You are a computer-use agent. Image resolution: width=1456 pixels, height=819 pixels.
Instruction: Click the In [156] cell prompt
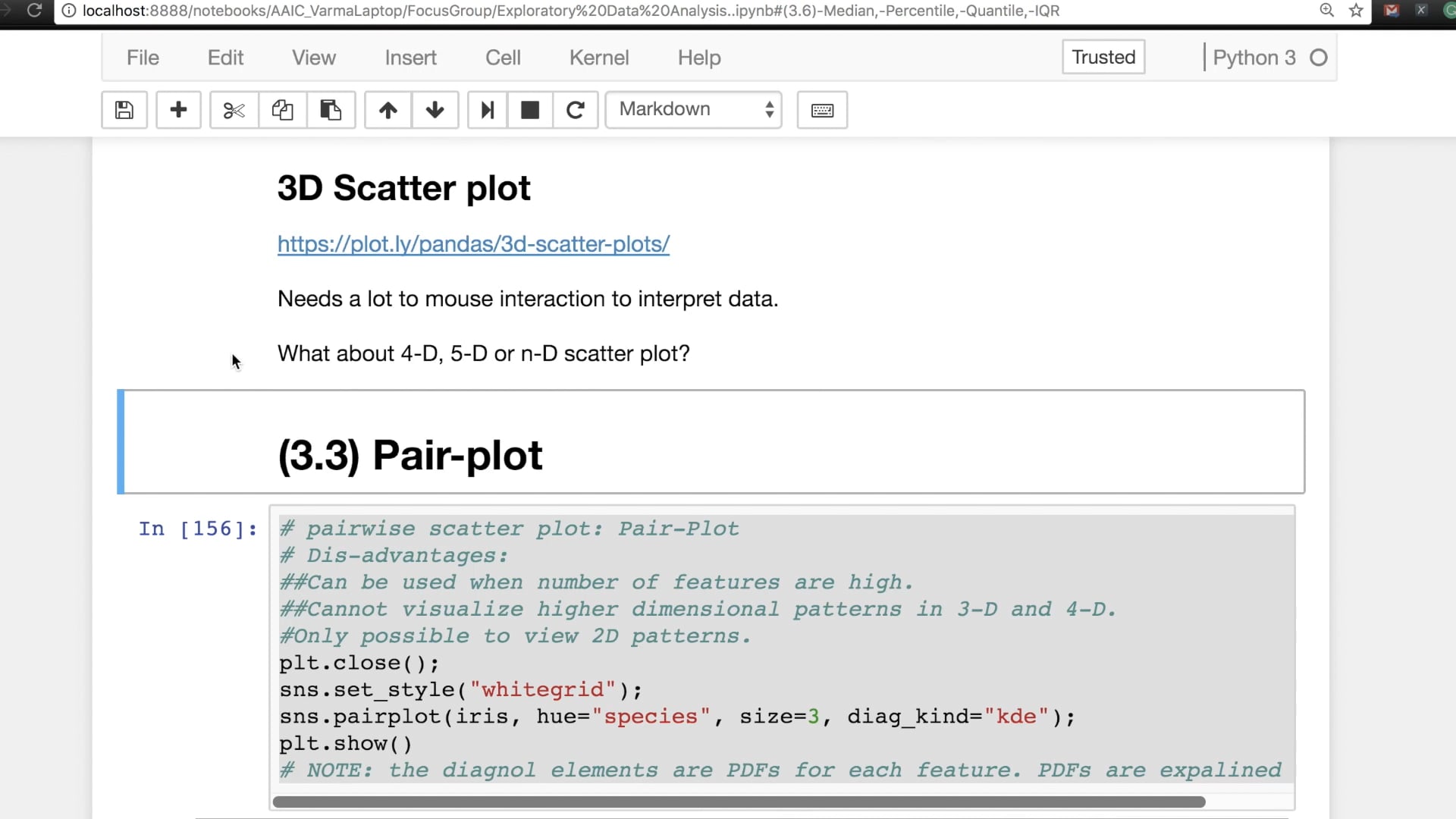[198, 529]
